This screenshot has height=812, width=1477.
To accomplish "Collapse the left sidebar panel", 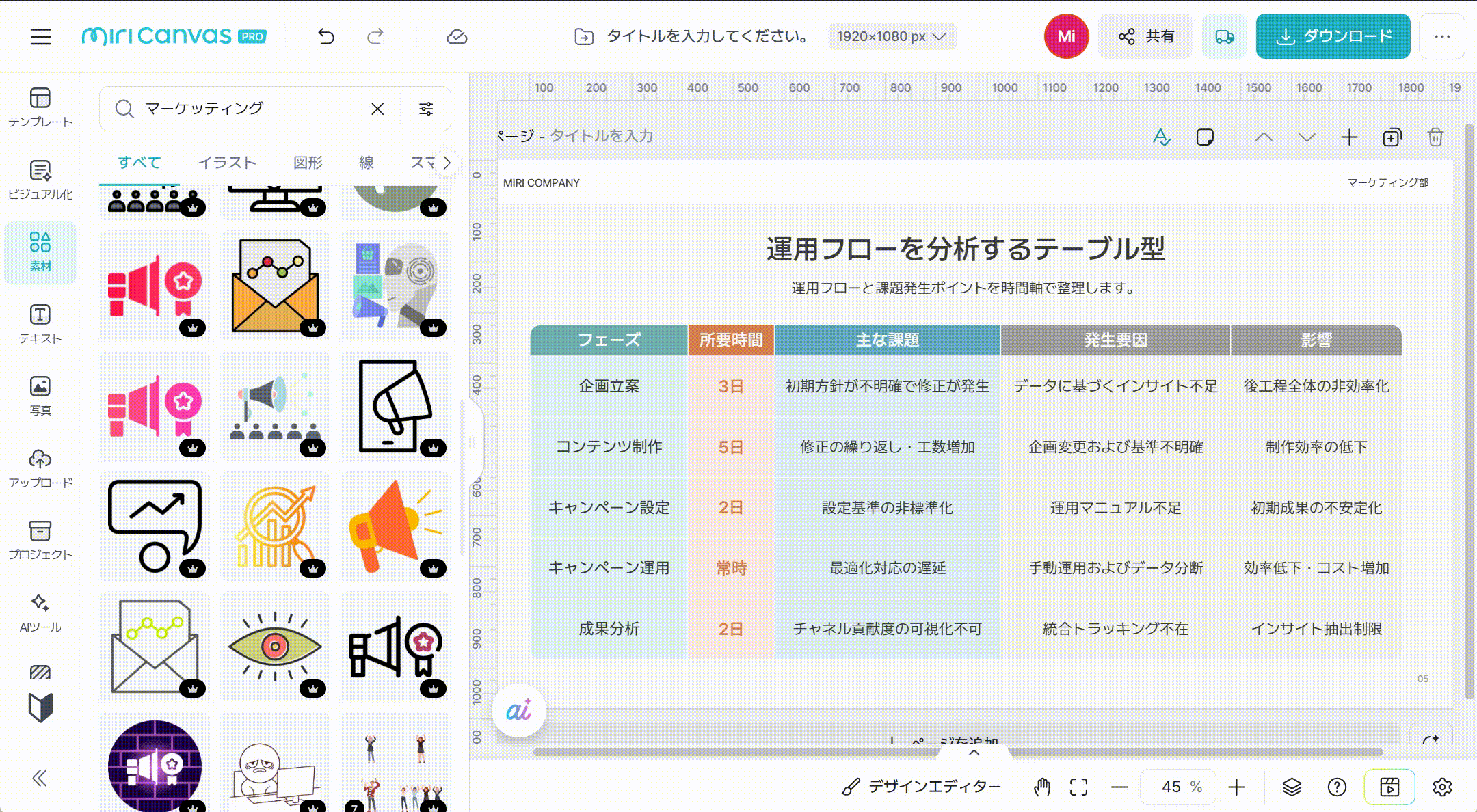I will (x=40, y=778).
